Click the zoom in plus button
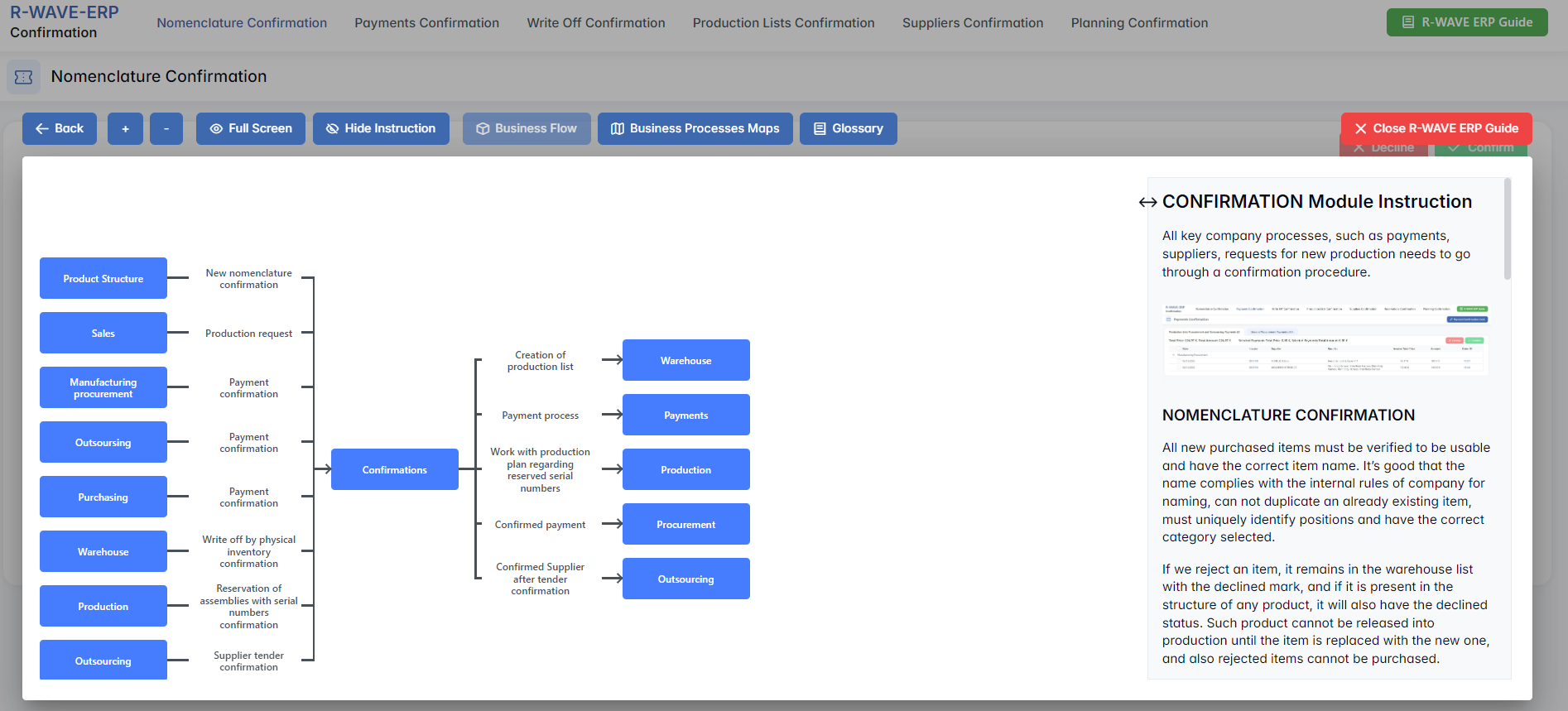The image size is (1568, 711). pyautogui.click(x=125, y=129)
